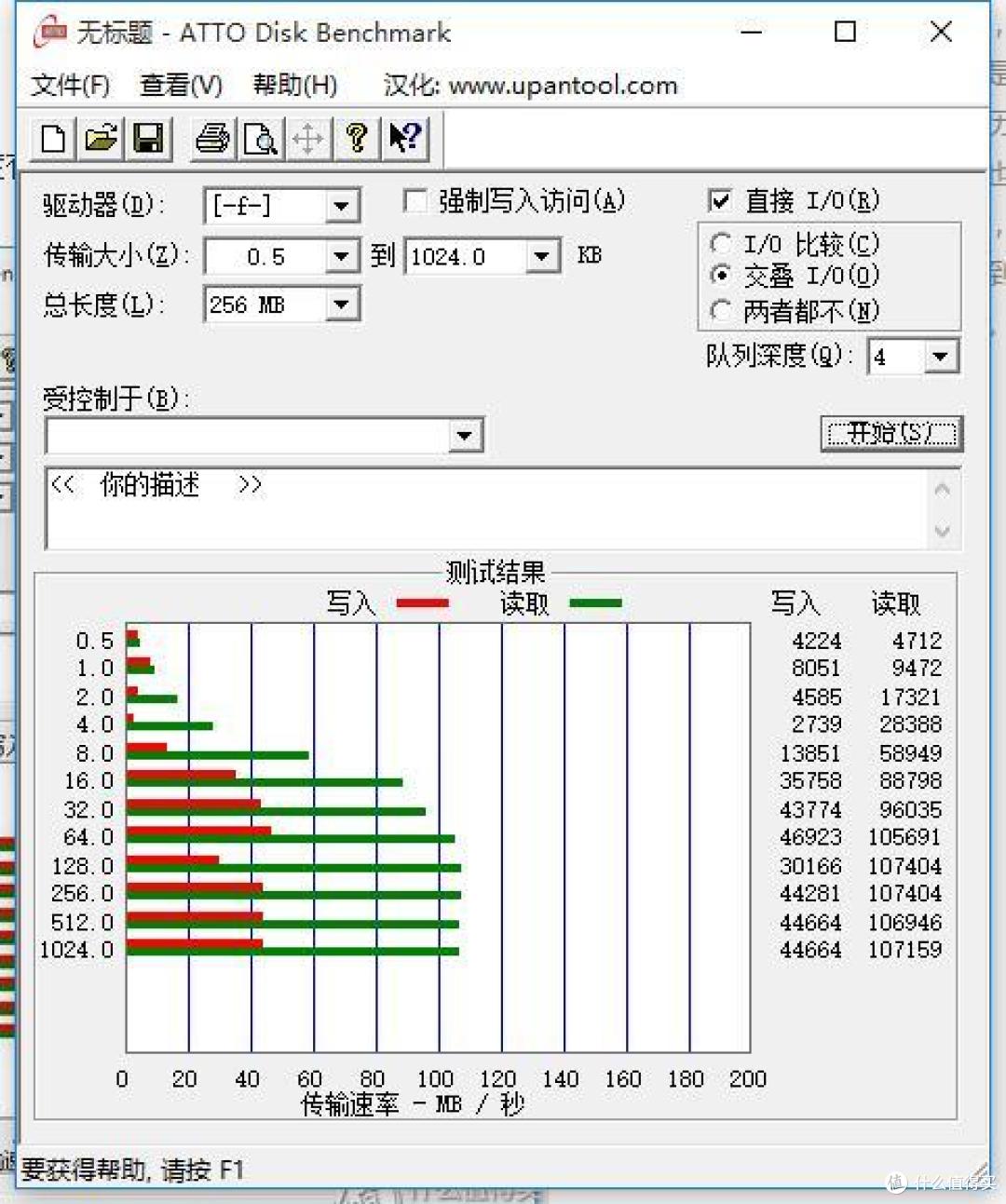Click the green read bar for 64.0 row
Screen dimensions: 1006x1204
point(291,839)
